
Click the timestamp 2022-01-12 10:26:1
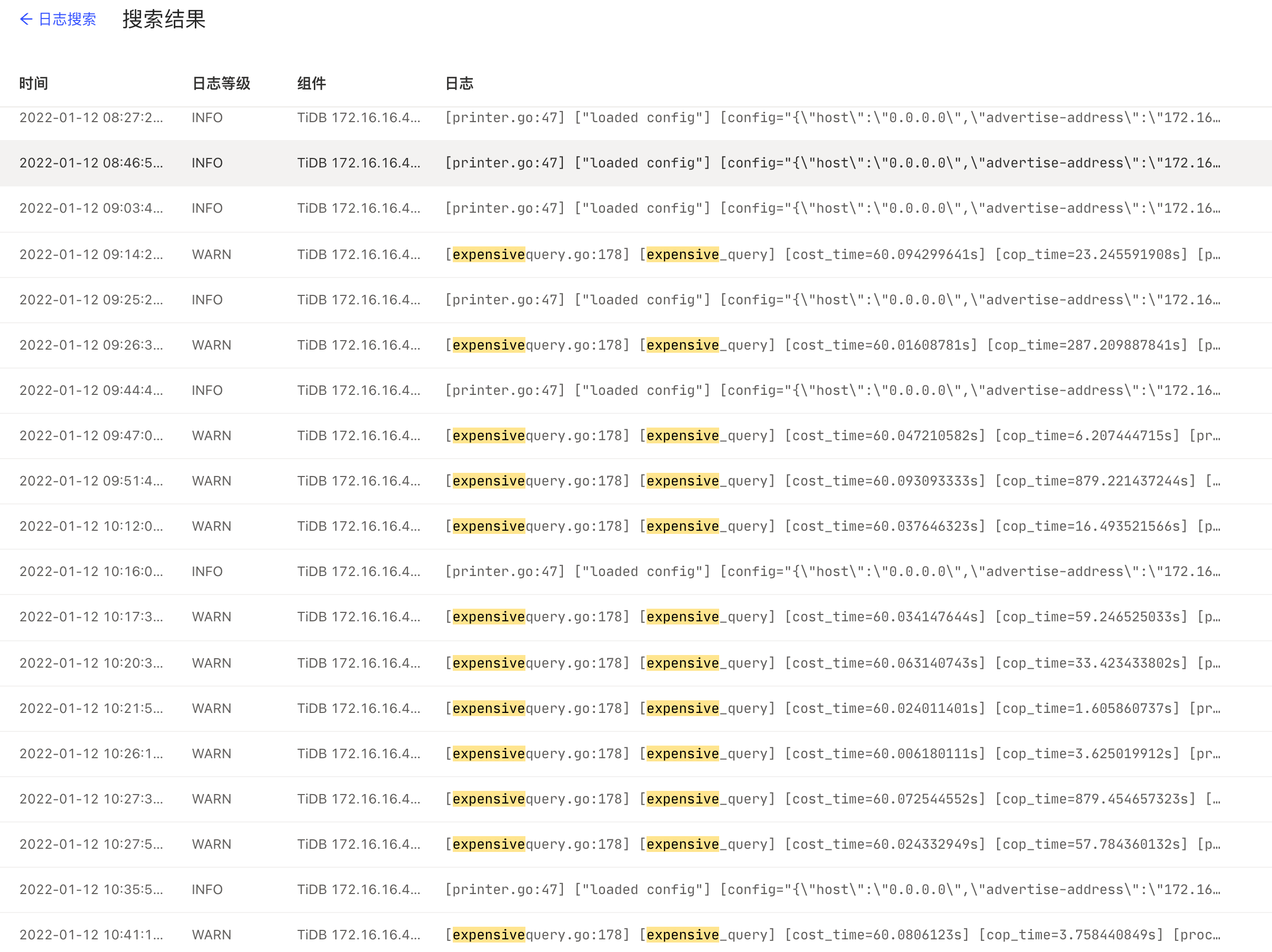pyautogui.click(x=91, y=753)
